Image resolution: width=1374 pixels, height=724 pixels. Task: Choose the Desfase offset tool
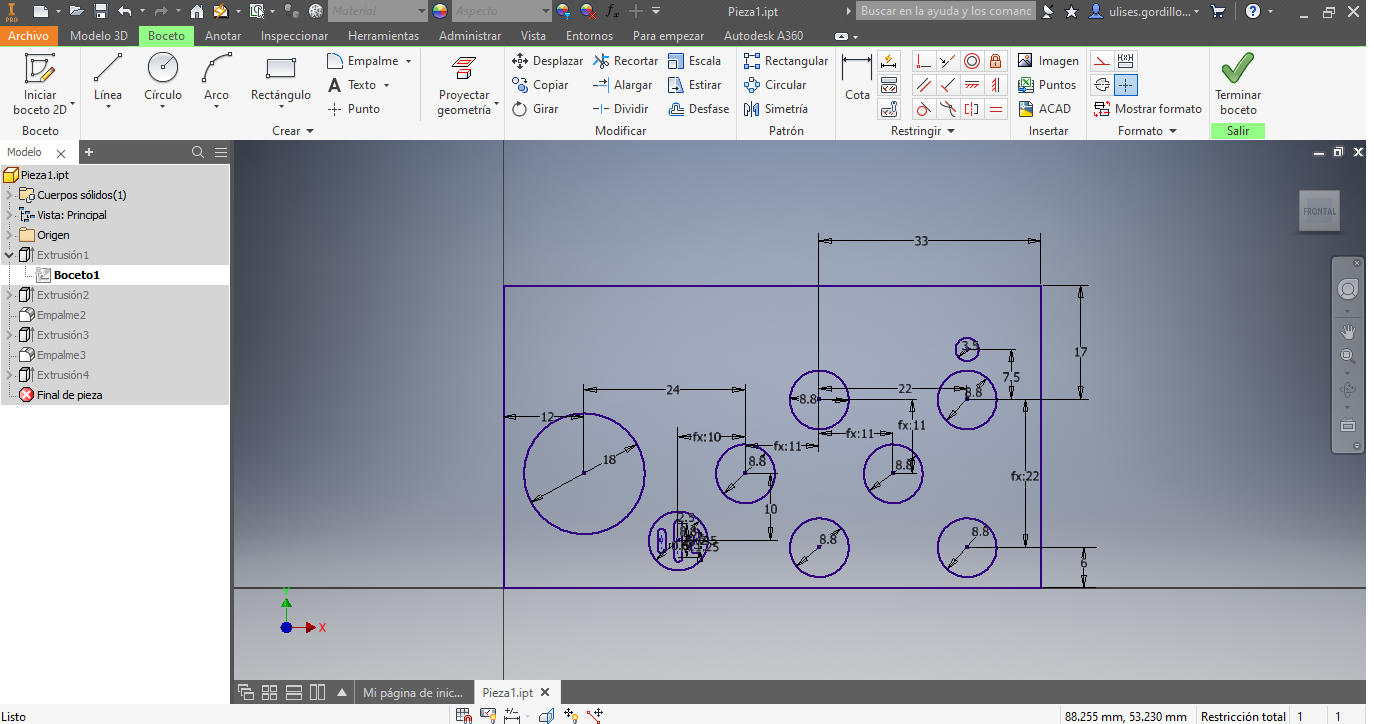[699, 109]
